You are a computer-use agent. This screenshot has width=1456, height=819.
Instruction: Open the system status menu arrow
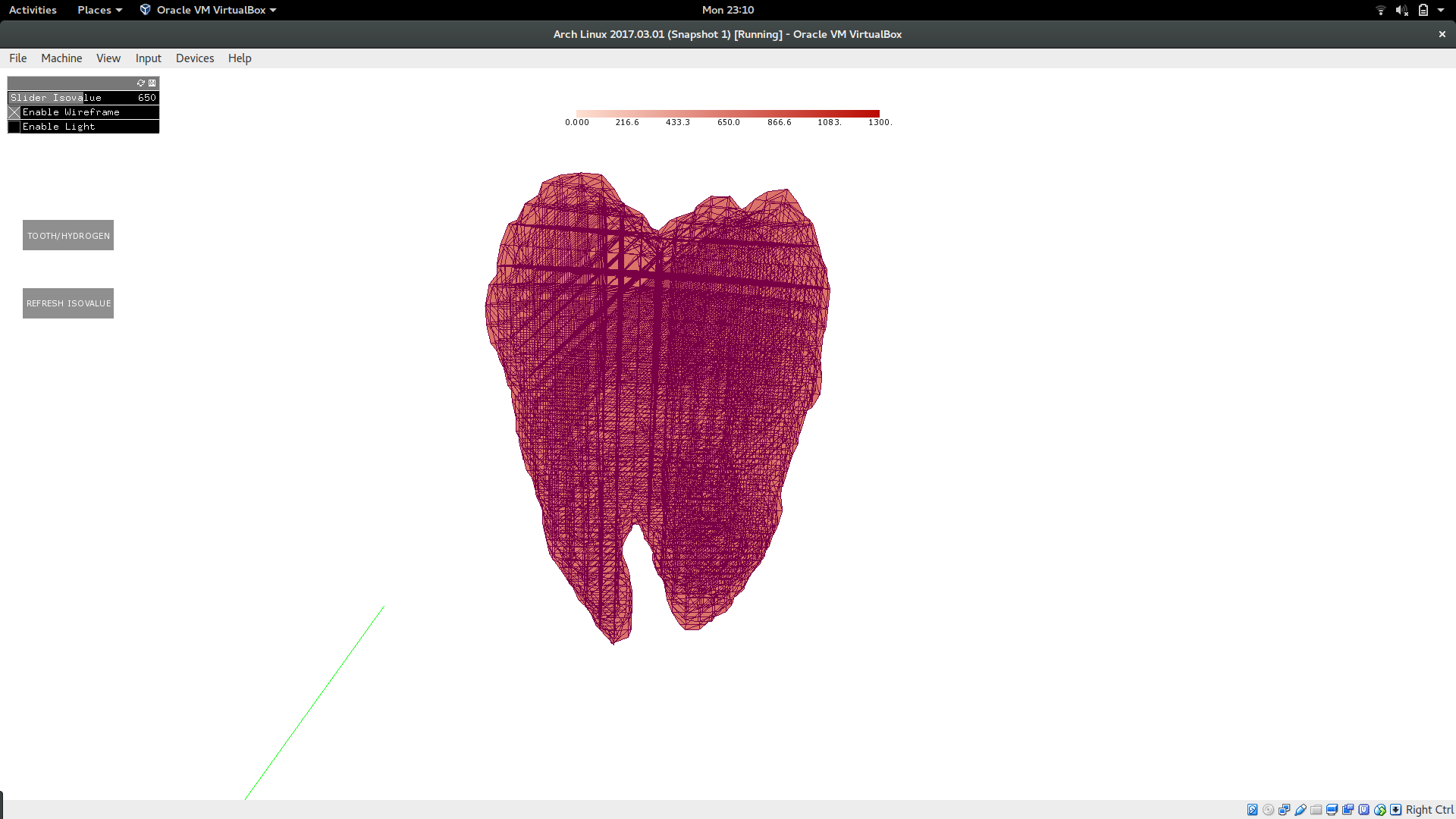[x=1441, y=10]
